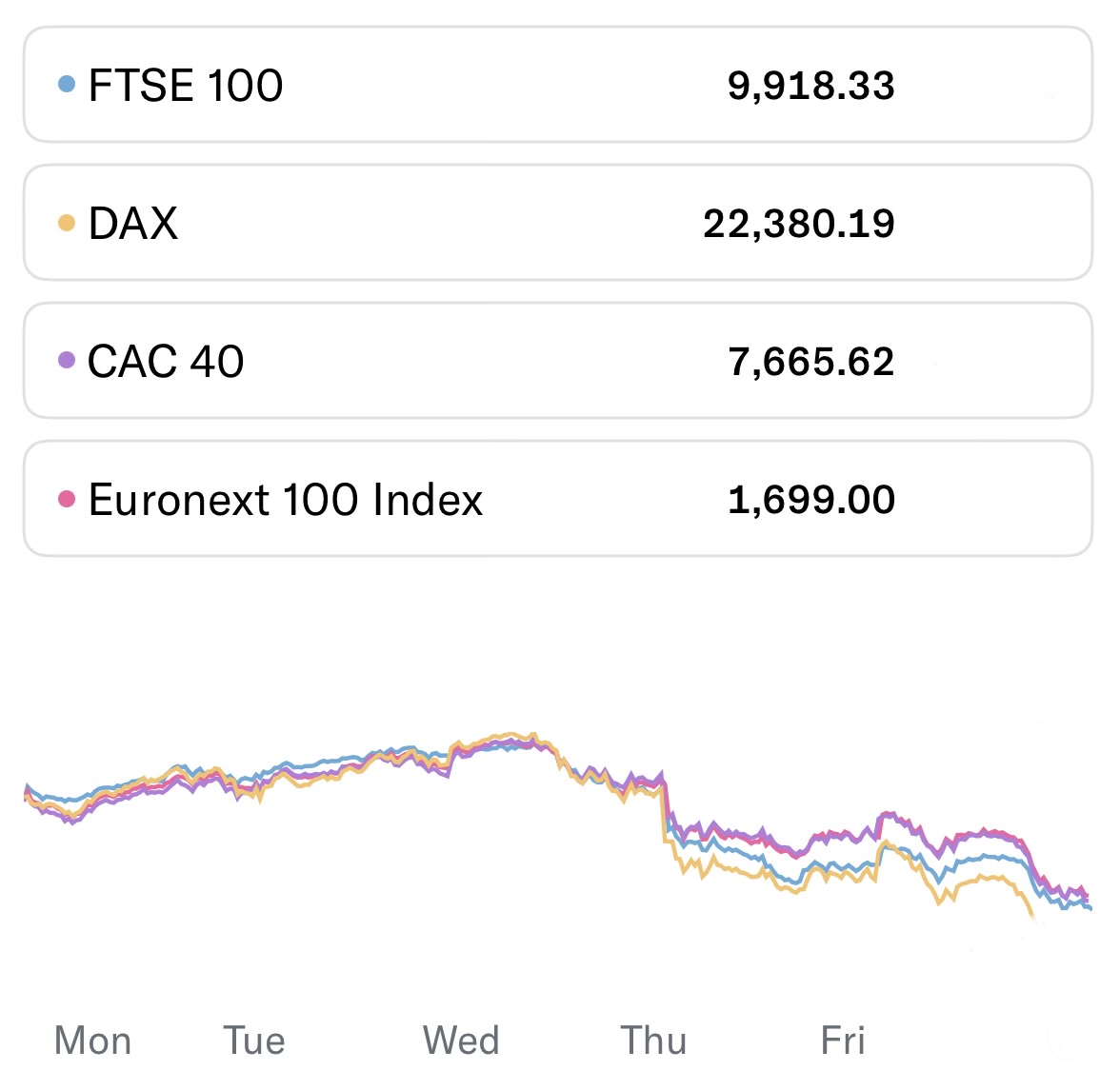Screen dimensions: 1120x1090
Task: Select Mon on the chart axis
Action: 93,1040
